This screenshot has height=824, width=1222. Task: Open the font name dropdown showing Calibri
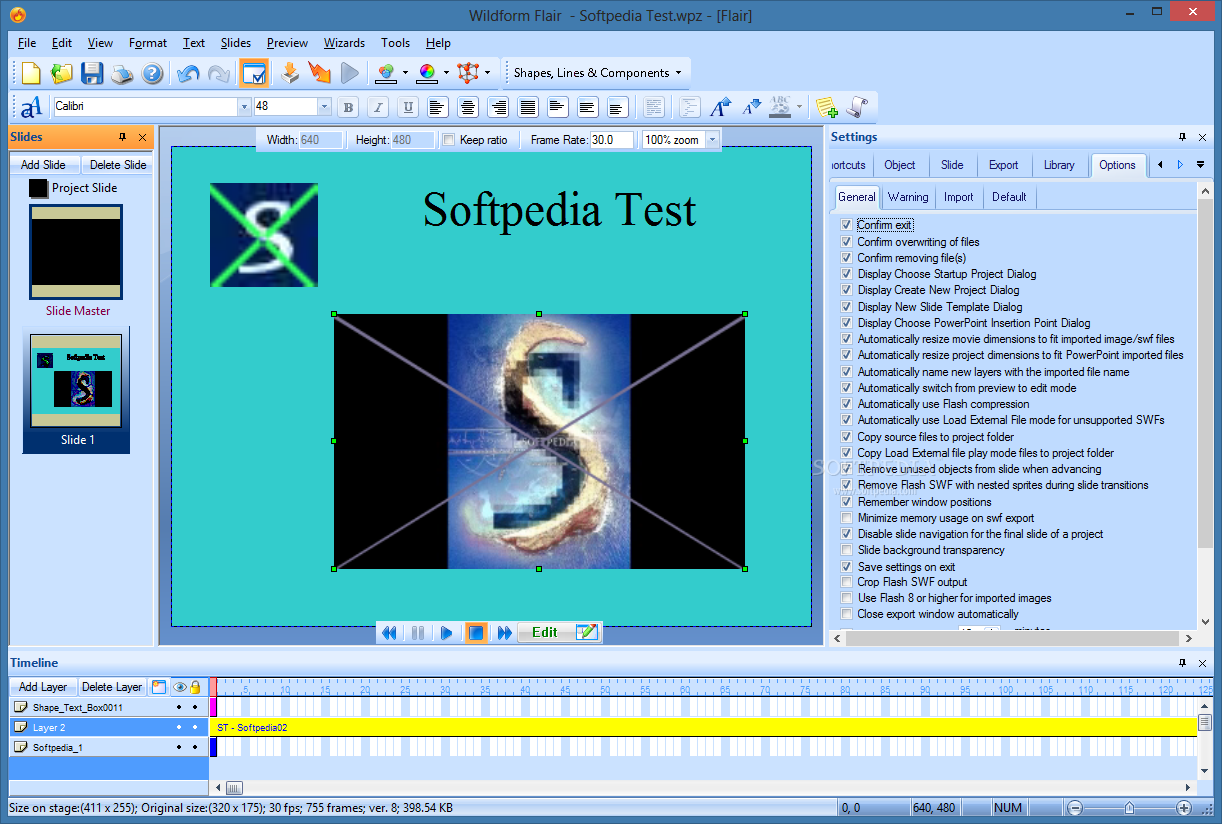tap(244, 107)
